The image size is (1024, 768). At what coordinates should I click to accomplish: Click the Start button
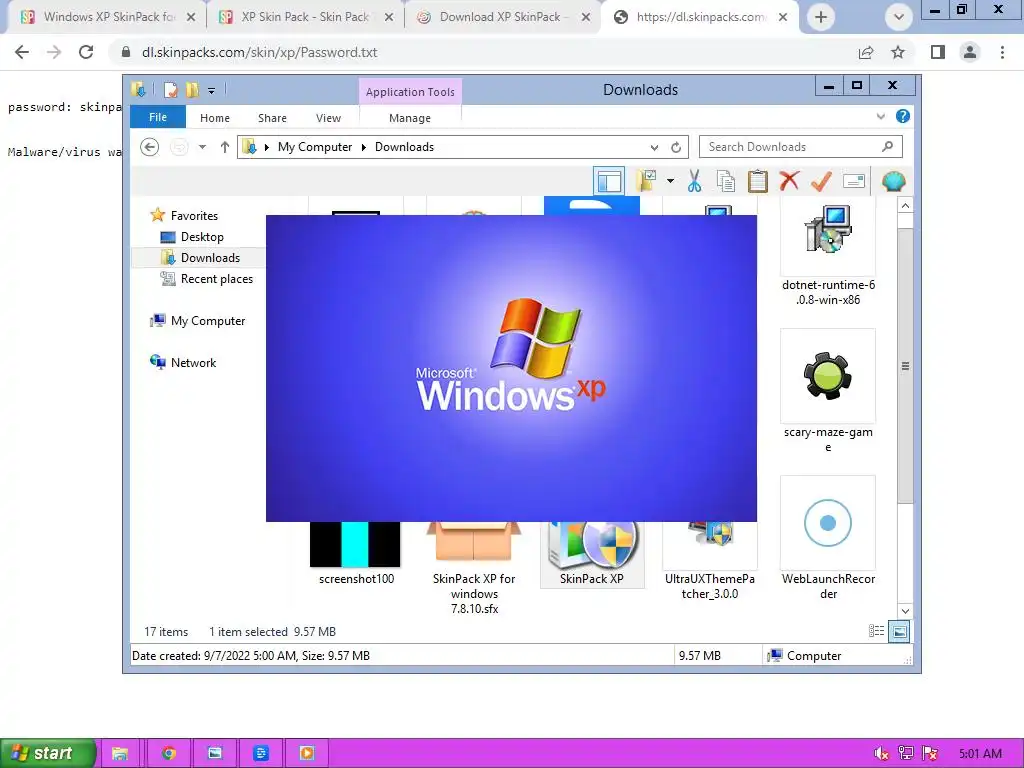pyautogui.click(x=48, y=753)
